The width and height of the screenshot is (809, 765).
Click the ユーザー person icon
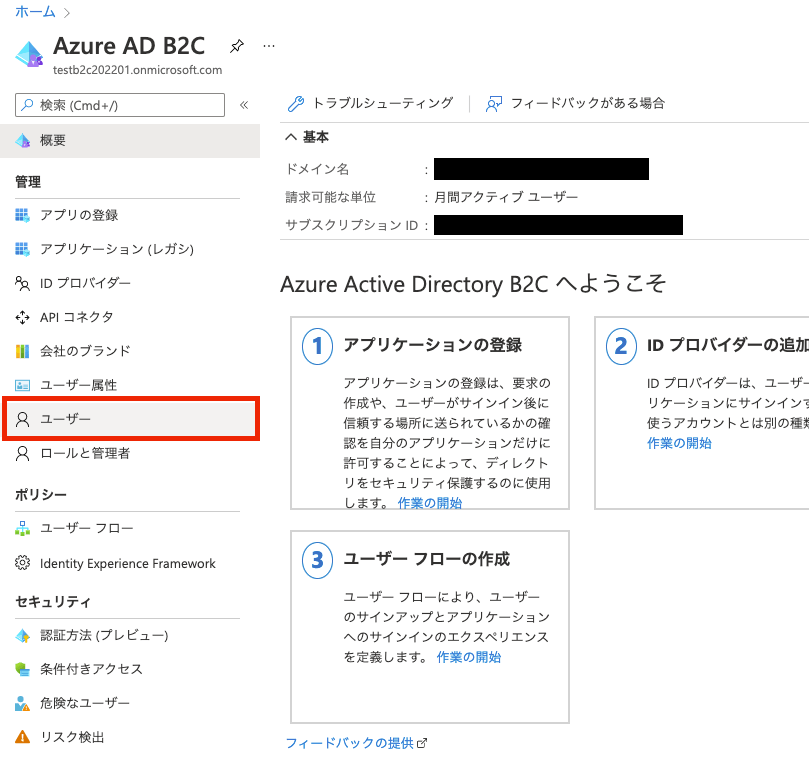(x=22, y=419)
